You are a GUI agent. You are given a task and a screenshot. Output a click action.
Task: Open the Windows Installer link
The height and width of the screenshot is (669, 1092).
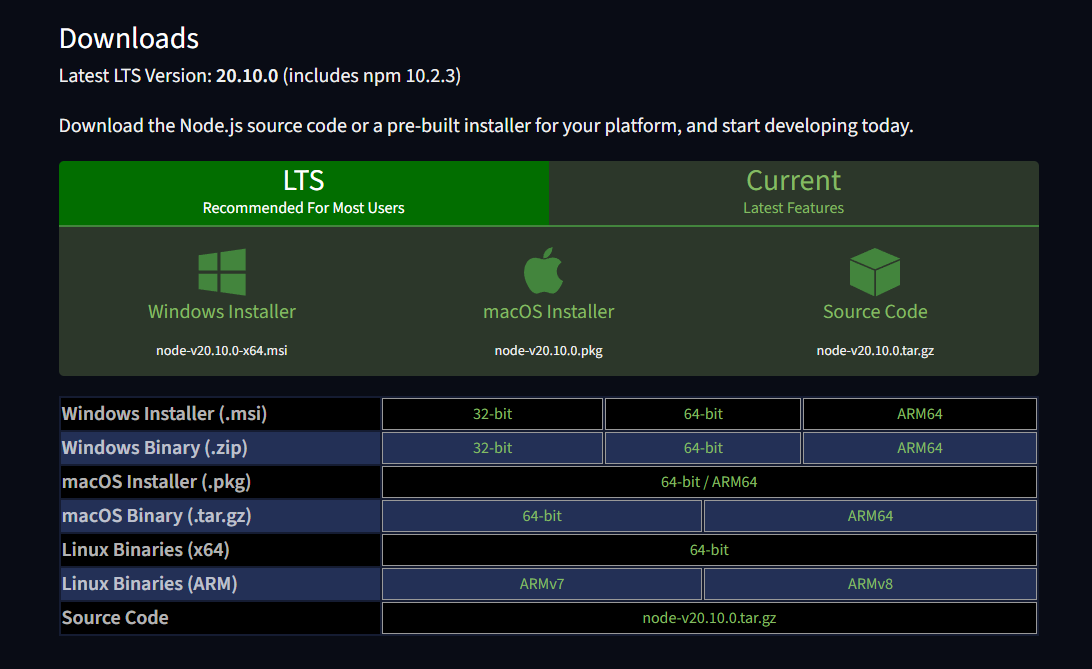(222, 311)
